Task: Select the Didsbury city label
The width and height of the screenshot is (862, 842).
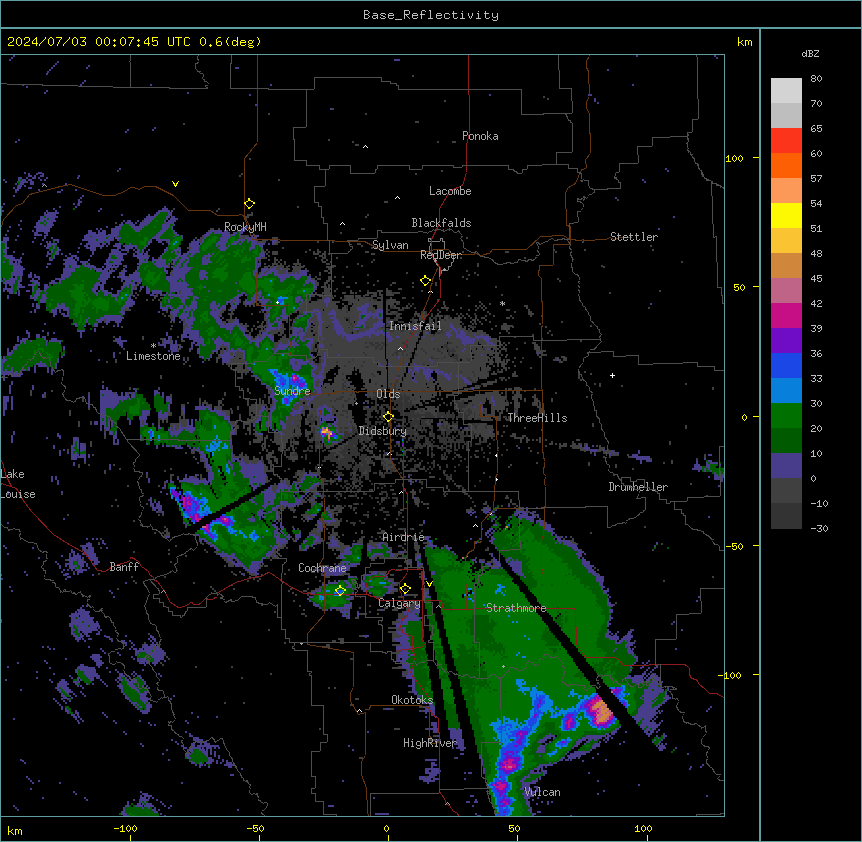Action: tap(383, 431)
